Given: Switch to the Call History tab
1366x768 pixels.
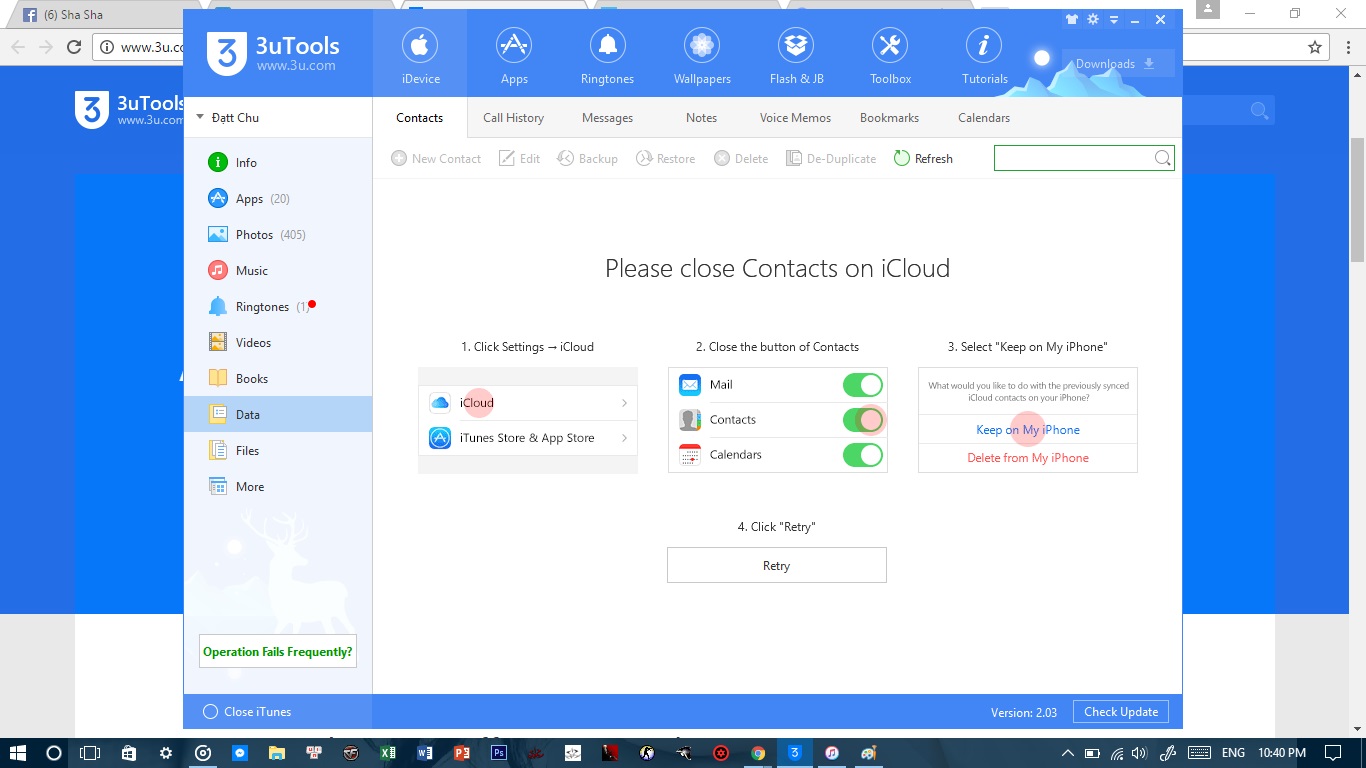Looking at the screenshot, I should point(513,117).
